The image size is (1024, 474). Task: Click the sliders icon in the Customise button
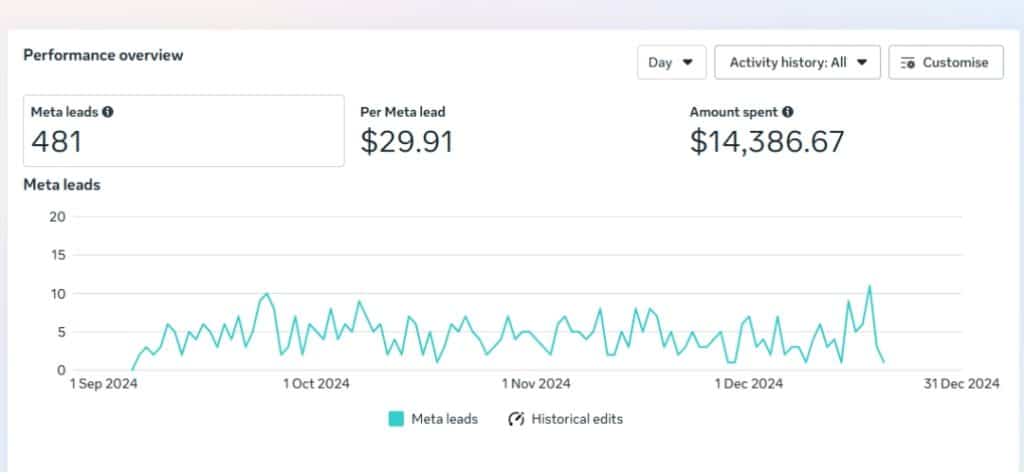coord(908,62)
